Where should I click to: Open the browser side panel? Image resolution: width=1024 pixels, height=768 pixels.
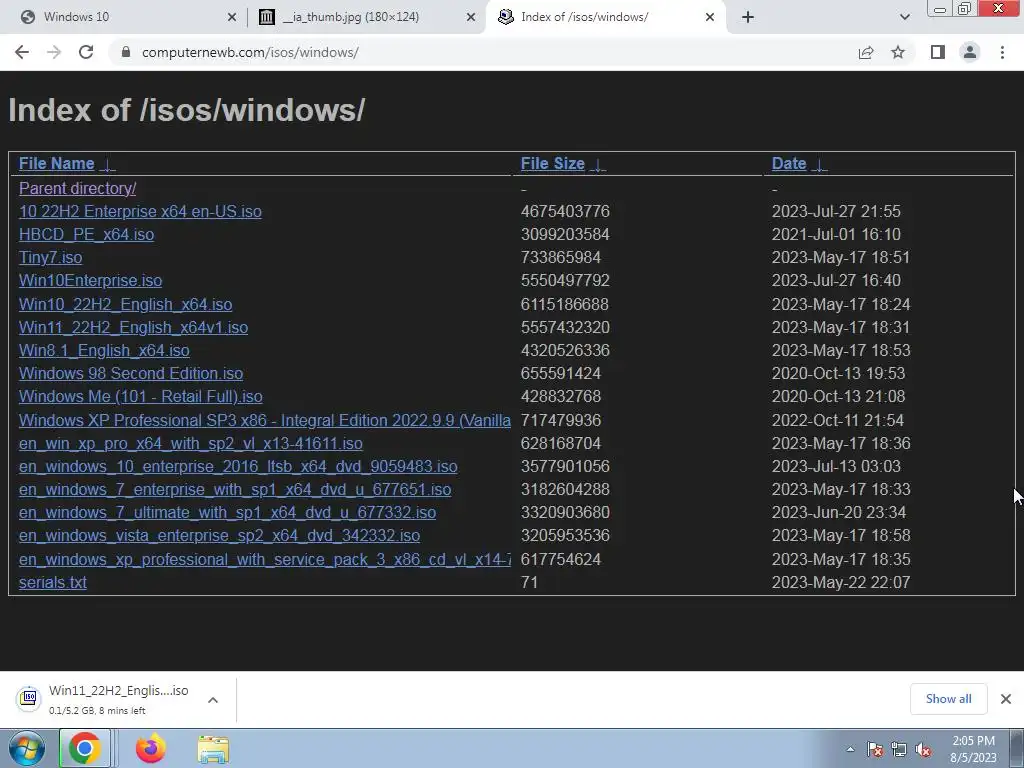click(x=938, y=52)
